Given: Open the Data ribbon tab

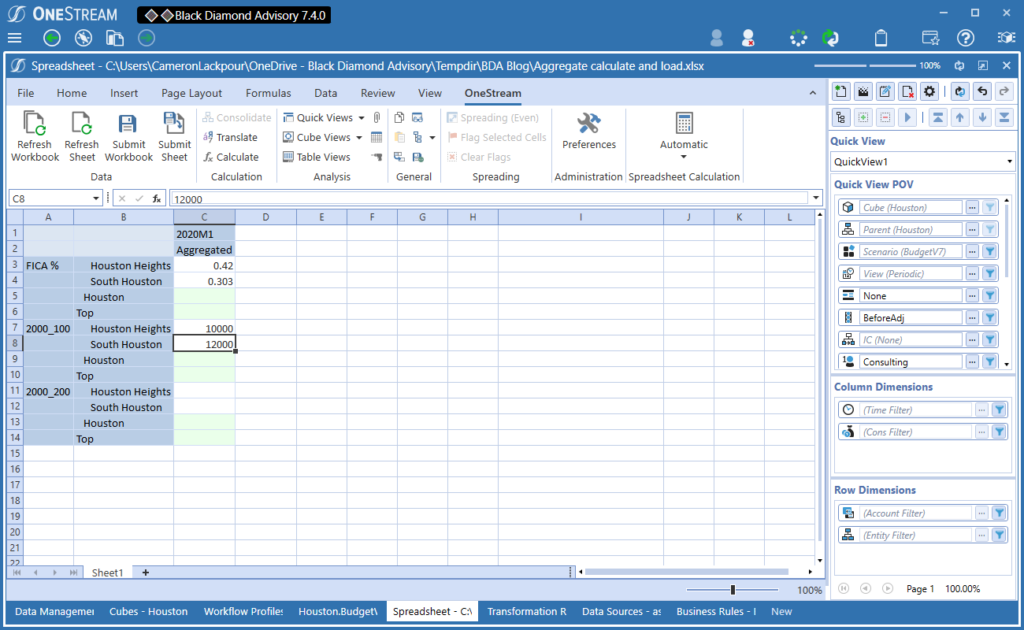Looking at the screenshot, I should pos(325,93).
